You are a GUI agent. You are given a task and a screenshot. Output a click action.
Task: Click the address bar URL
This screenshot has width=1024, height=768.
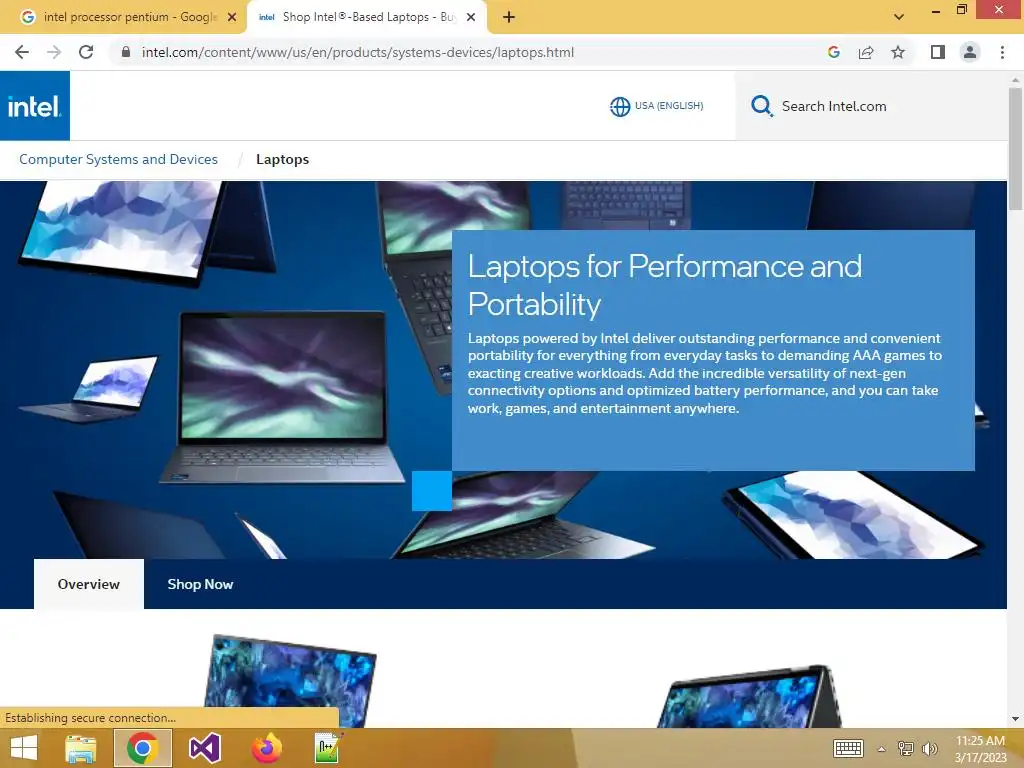pos(357,52)
